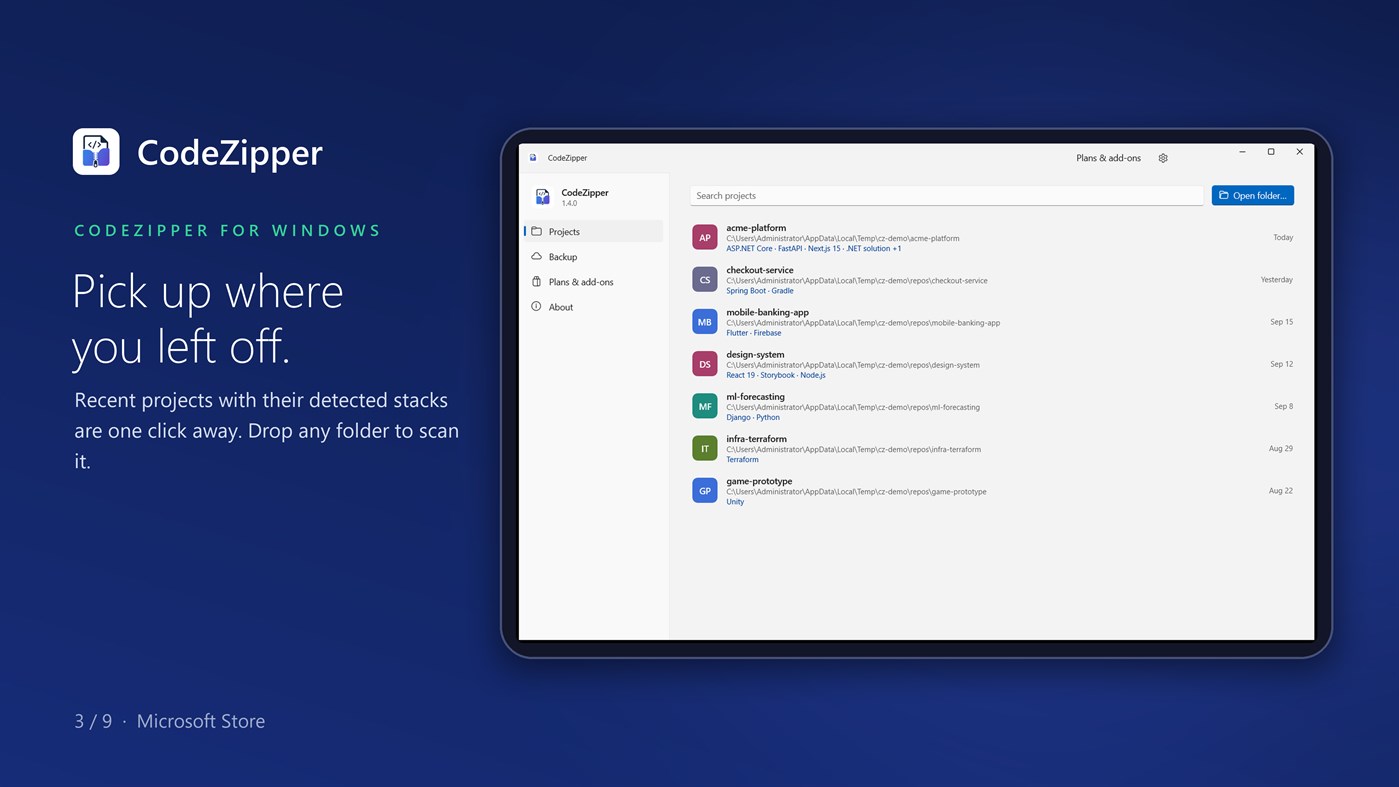Click the checkout-service folder path
Screen dimensions: 1399x787
pos(857,281)
